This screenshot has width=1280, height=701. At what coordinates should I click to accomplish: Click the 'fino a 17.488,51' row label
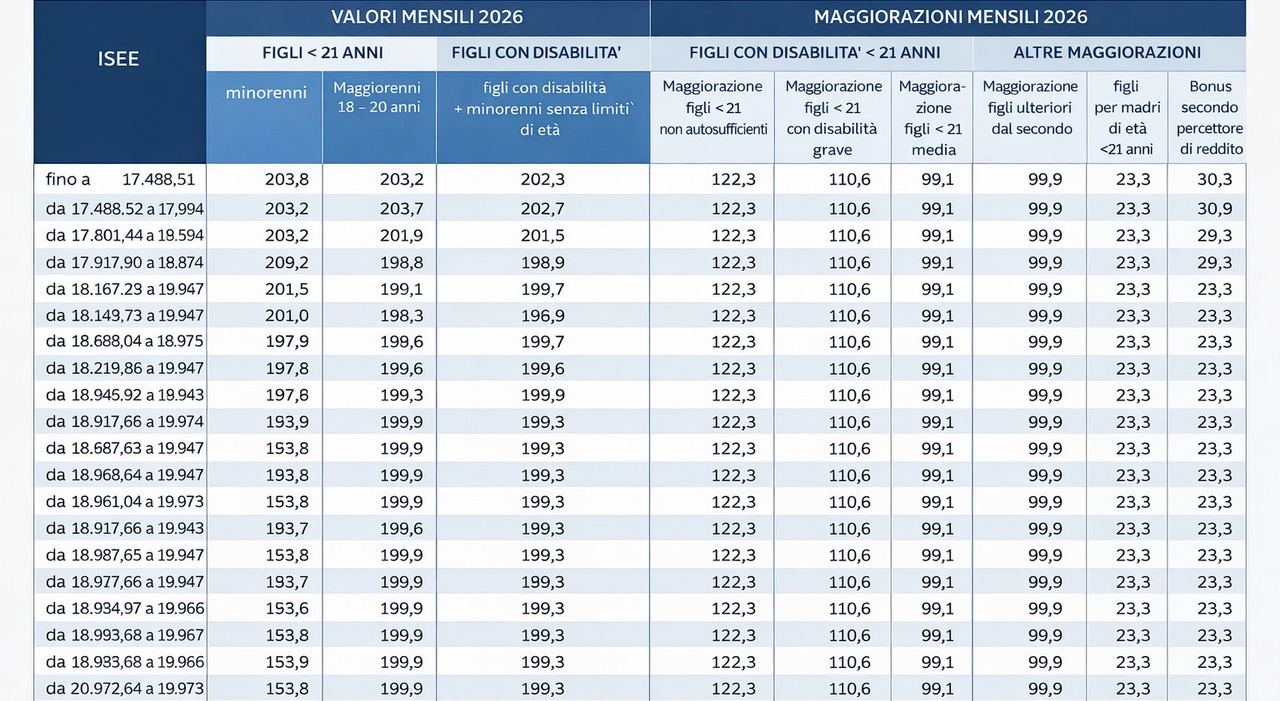[120, 180]
